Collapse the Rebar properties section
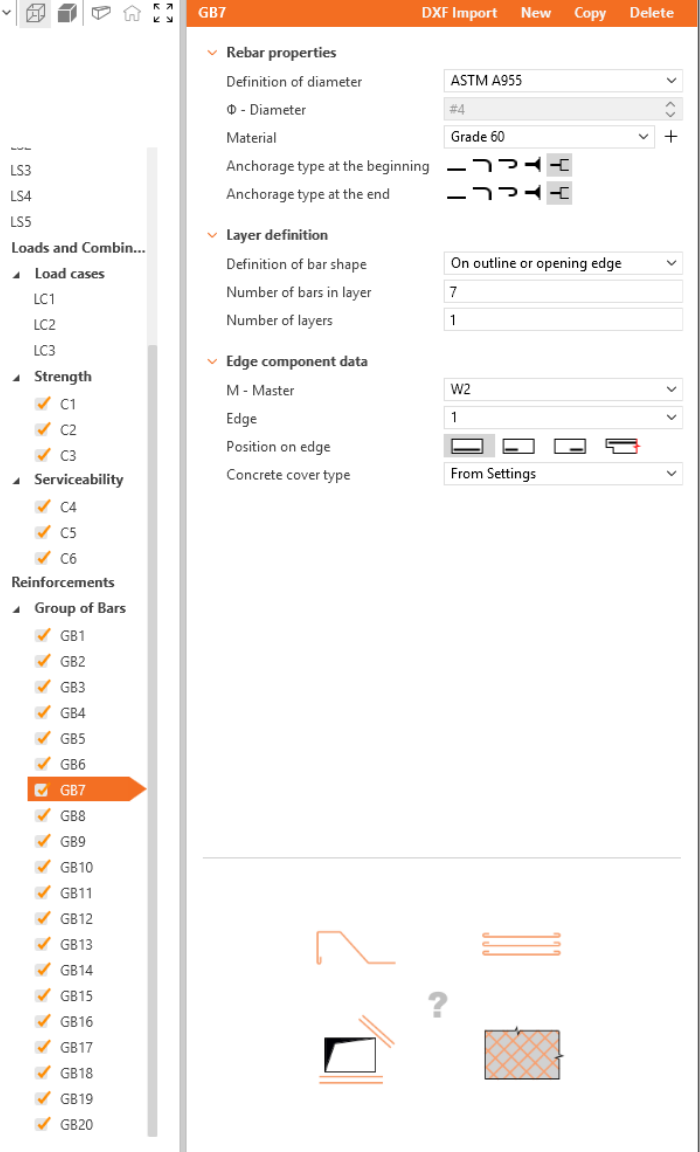Viewport: 700px width, 1152px height. [211, 53]
